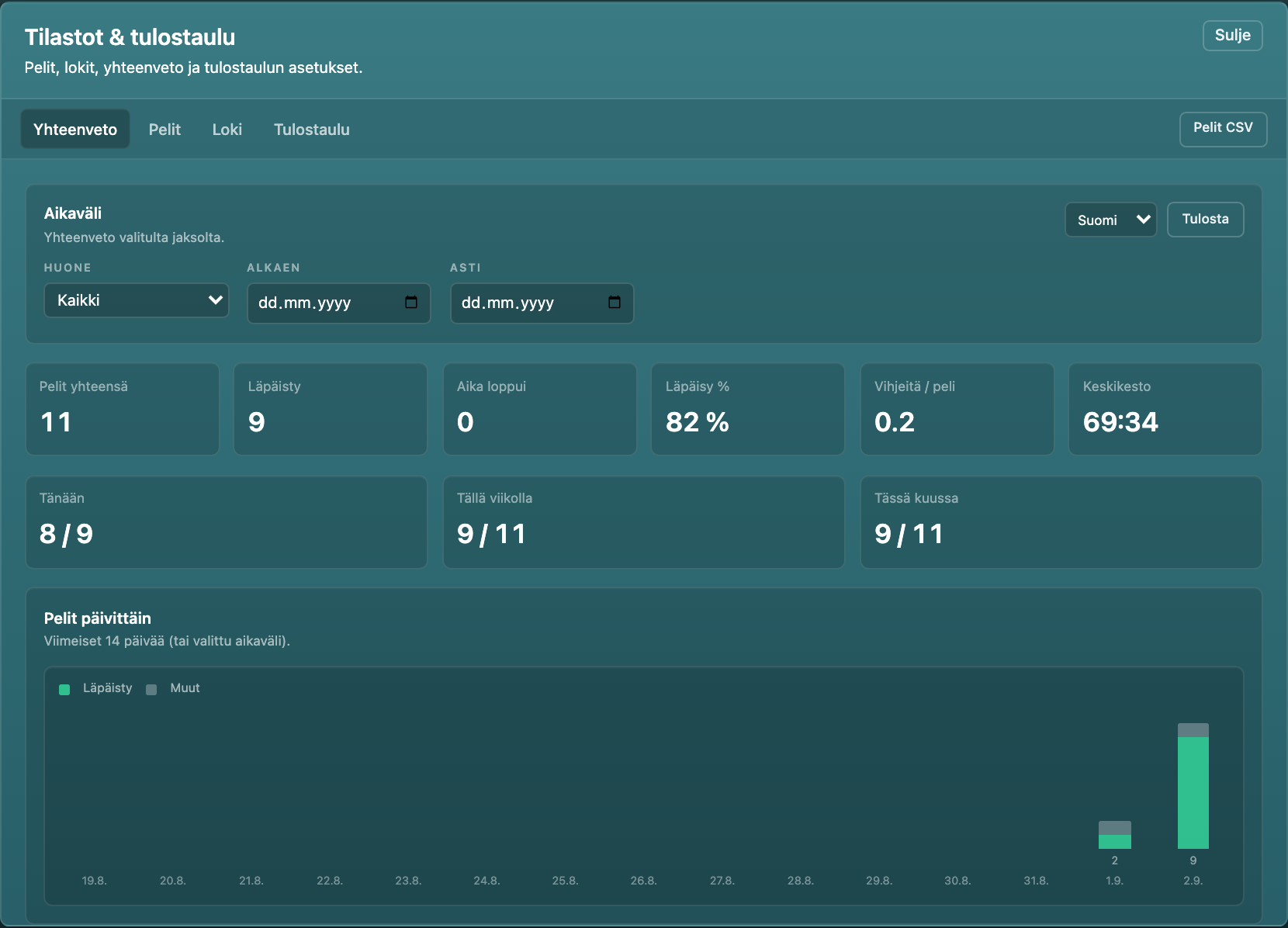Click the Pelit yhteensä card showing 11
Screen dimensions: 1288x928
tap(123, 409)
